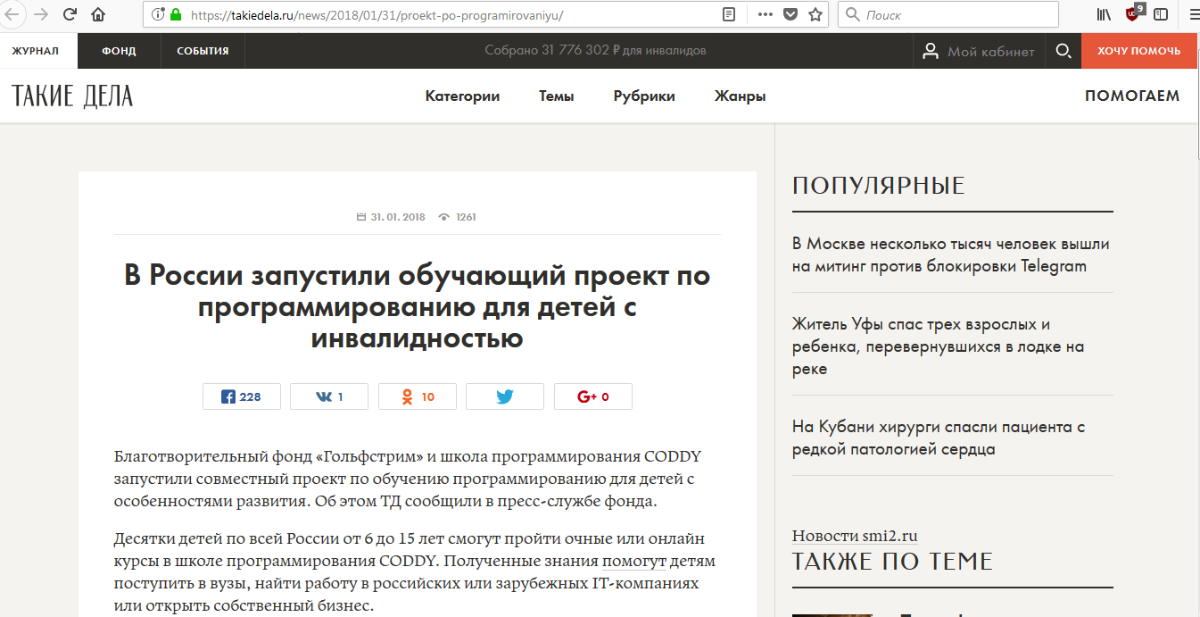The width and height of the screenshot is (1200, 617).
Task: Open the ПОМОГАЕМ link
Action: point(1132,96)
